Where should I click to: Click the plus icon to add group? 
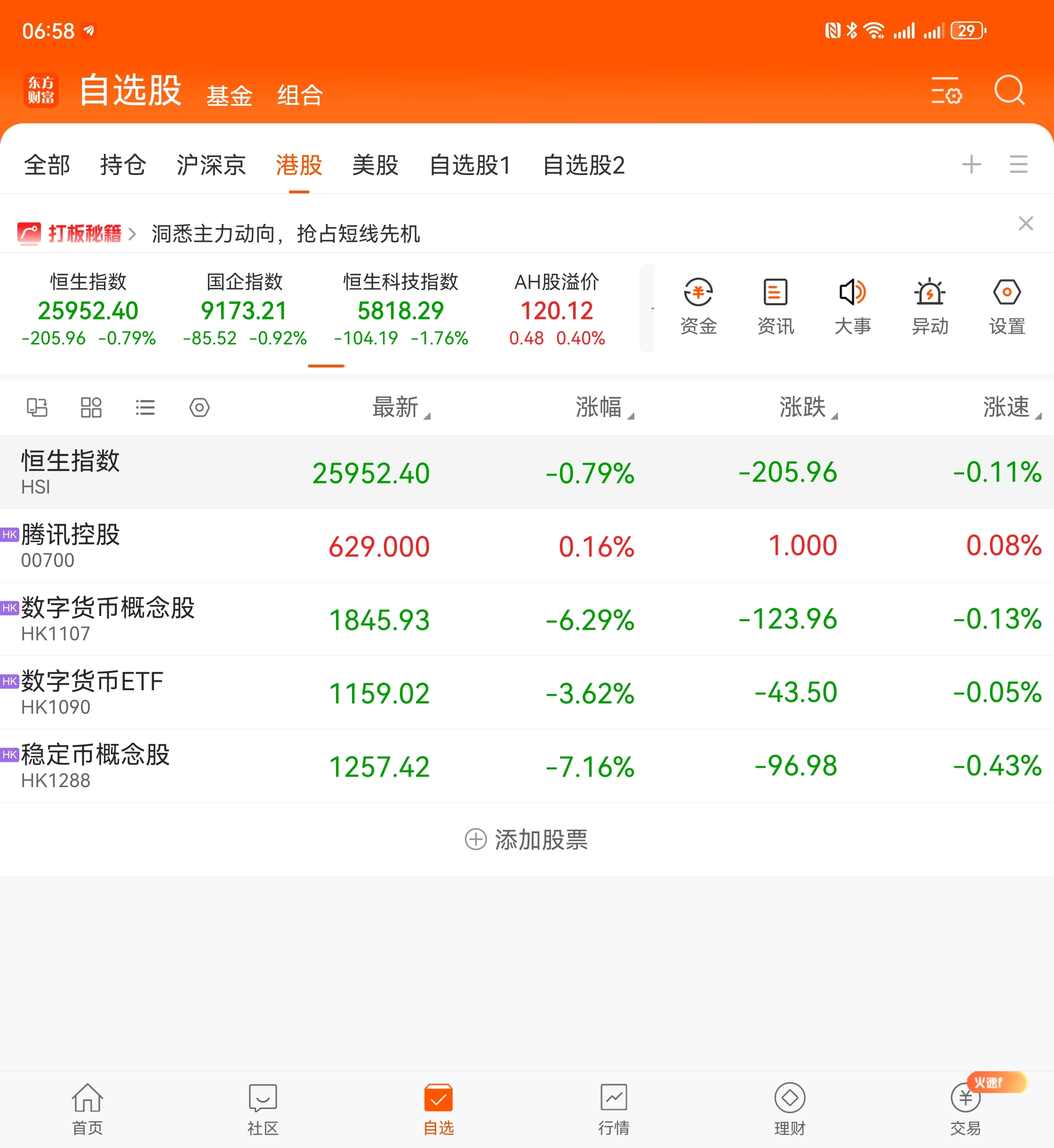coord(971,165)
